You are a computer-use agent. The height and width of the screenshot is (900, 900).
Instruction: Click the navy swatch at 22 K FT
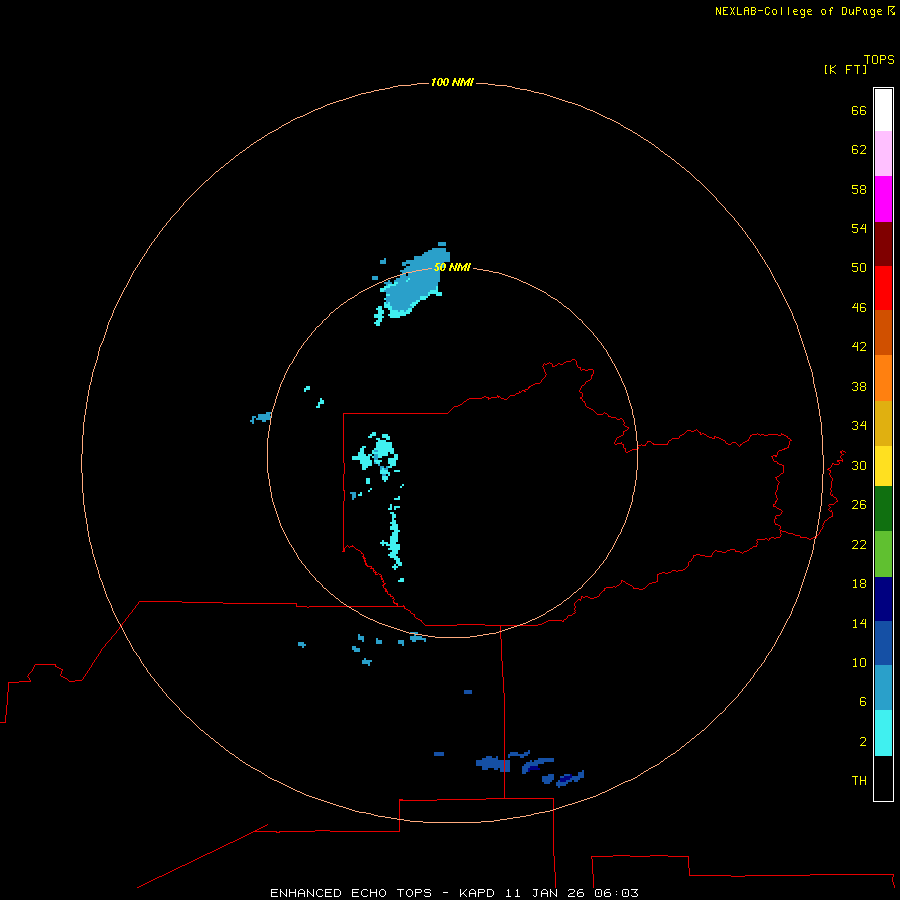[883, 599]
